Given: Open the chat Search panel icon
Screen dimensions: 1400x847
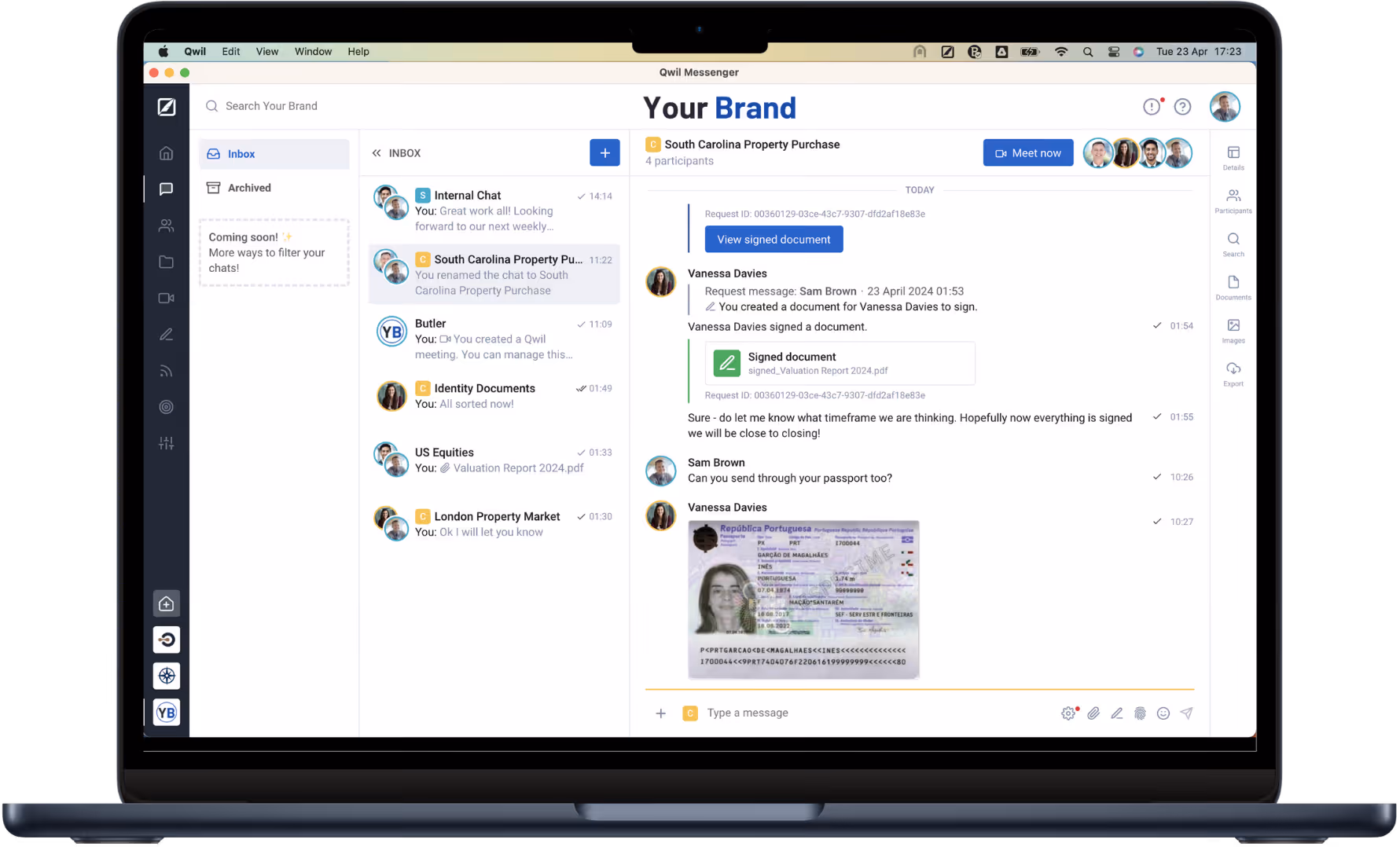Looking at the screenshot, I should [x=1233, y=244].
